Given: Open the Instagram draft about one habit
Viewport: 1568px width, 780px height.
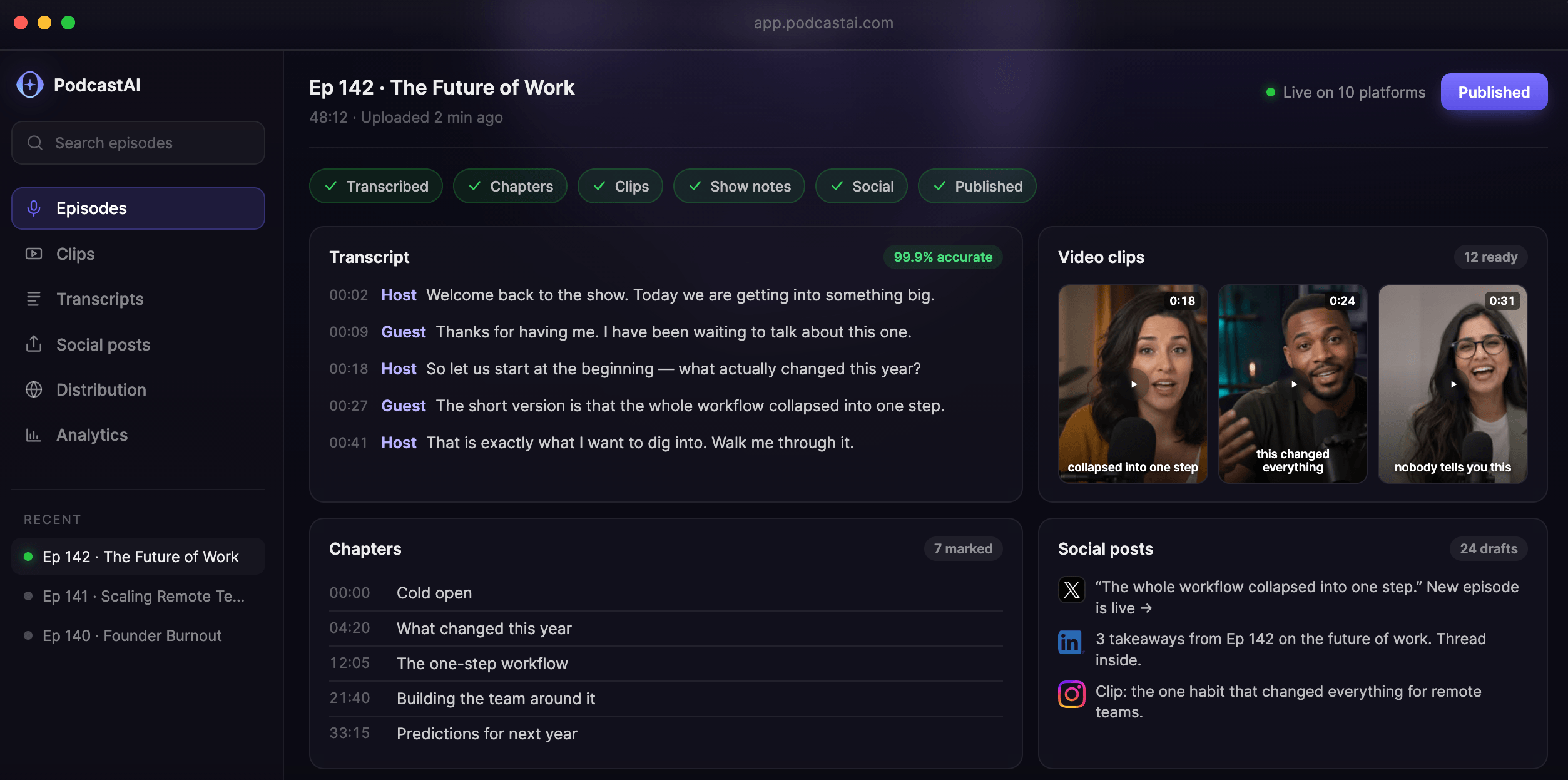Looking at the screenshot, I should [x=1292, y=702].
